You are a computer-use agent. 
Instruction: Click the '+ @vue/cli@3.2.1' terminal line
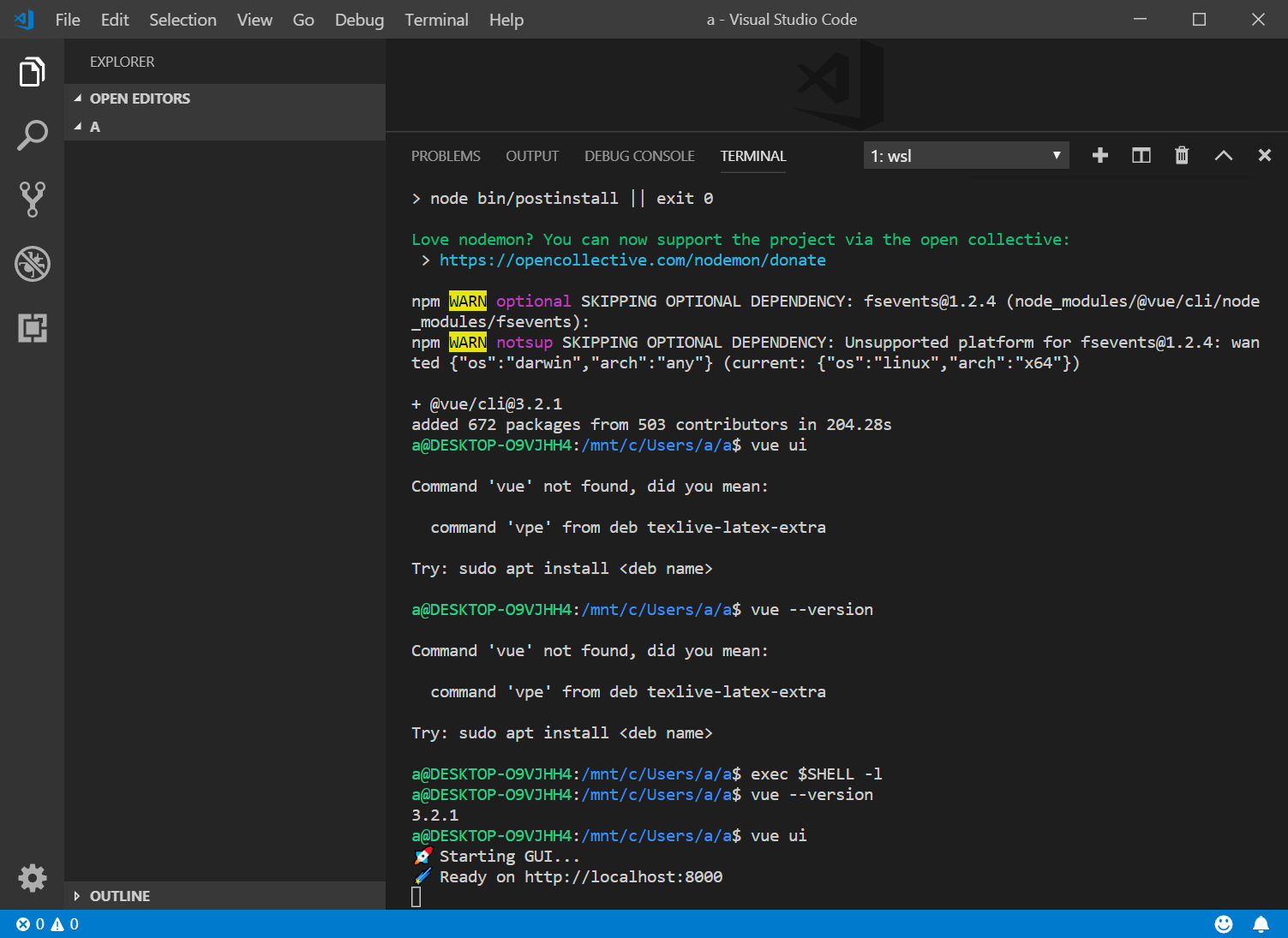[487, 403]
